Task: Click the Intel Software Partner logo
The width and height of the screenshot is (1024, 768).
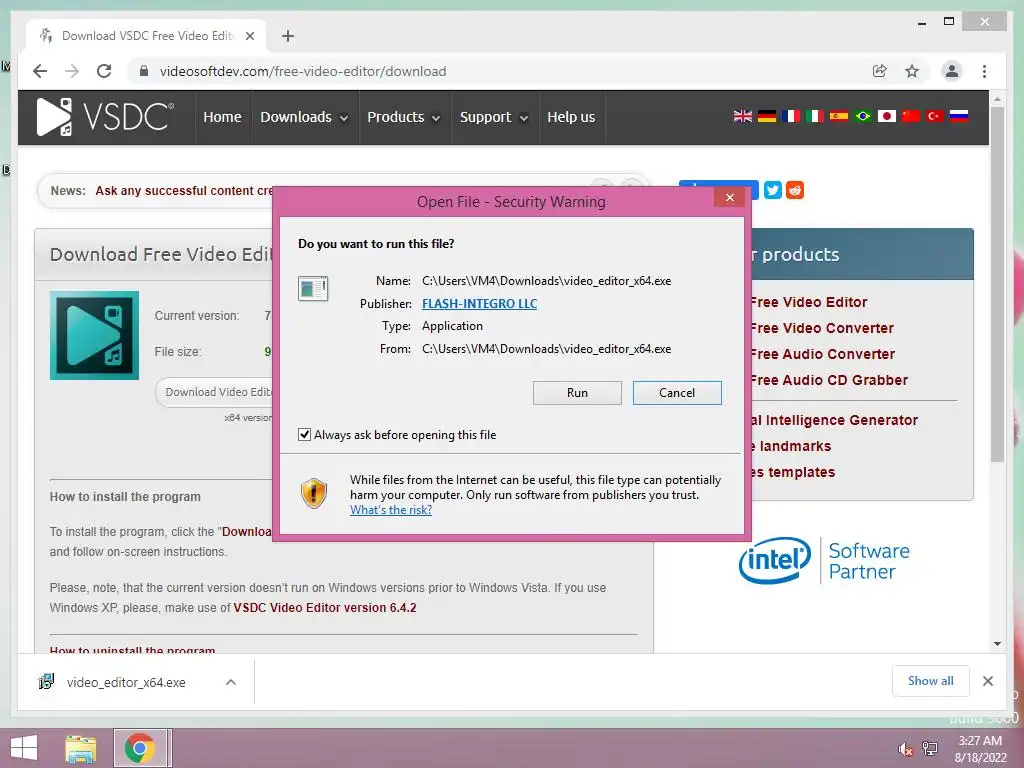Action: (824, 560)
